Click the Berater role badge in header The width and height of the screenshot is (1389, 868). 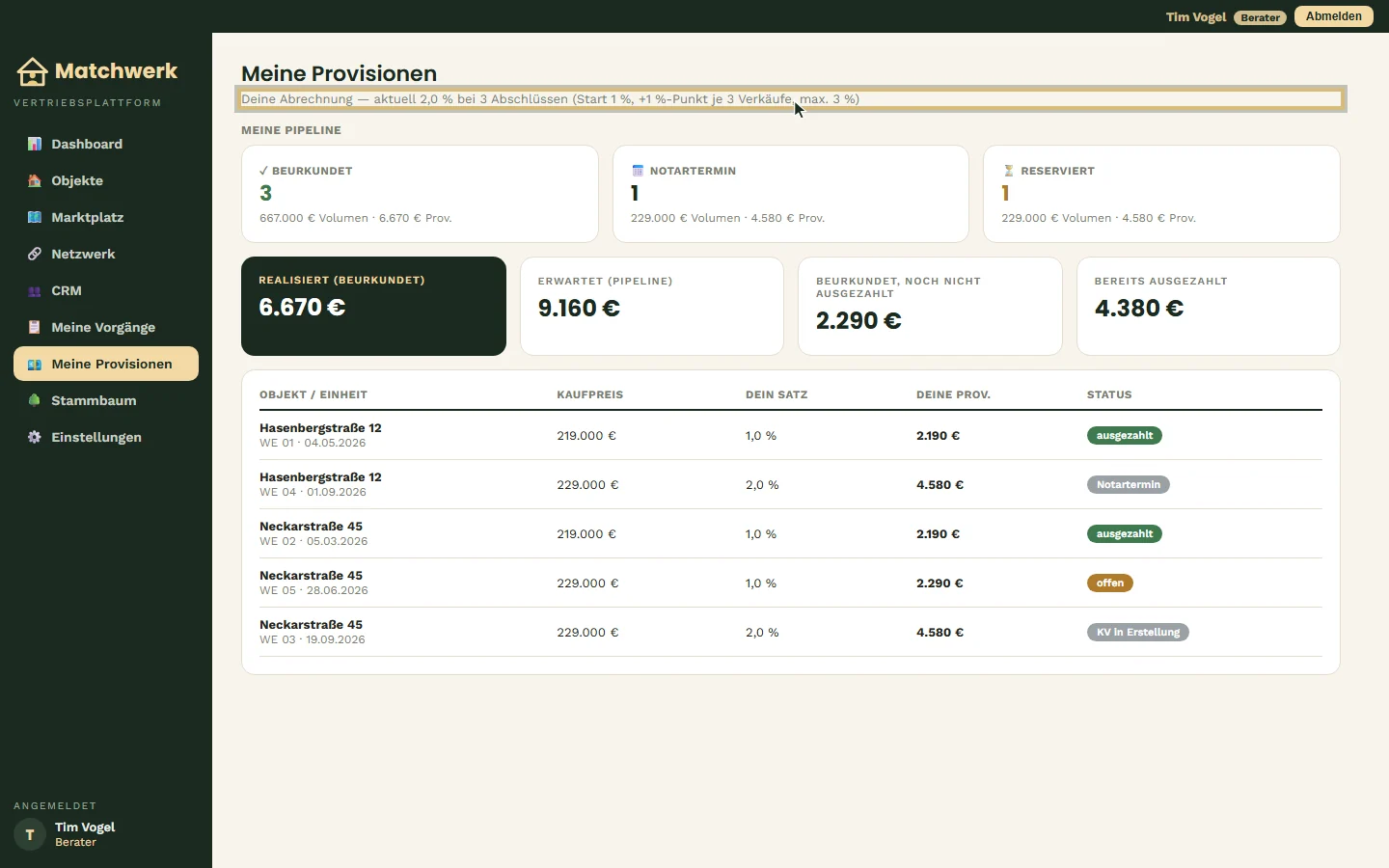1260,17
